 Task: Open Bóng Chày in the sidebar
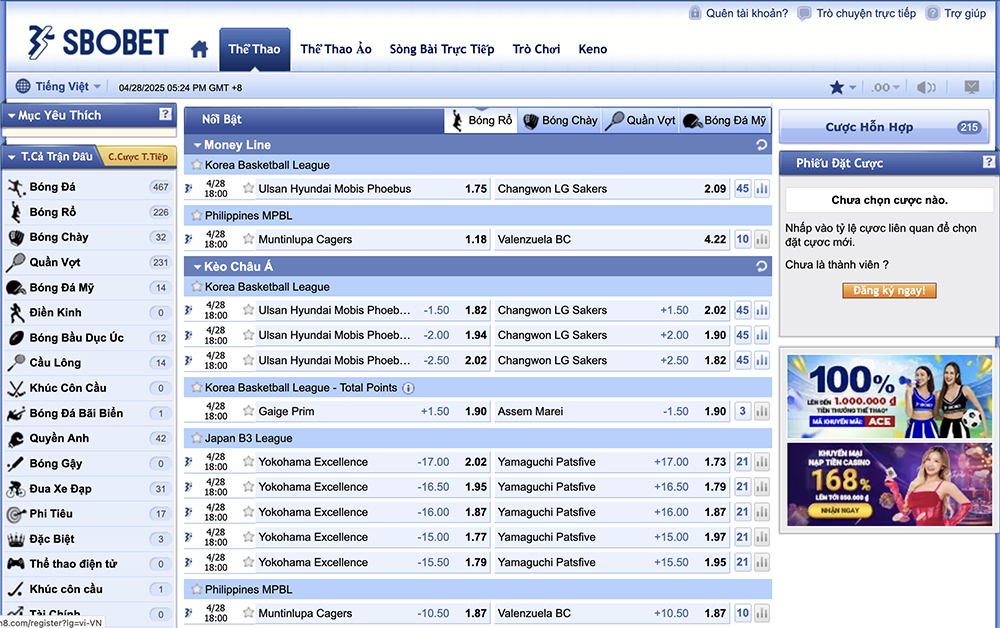point(89,237)
